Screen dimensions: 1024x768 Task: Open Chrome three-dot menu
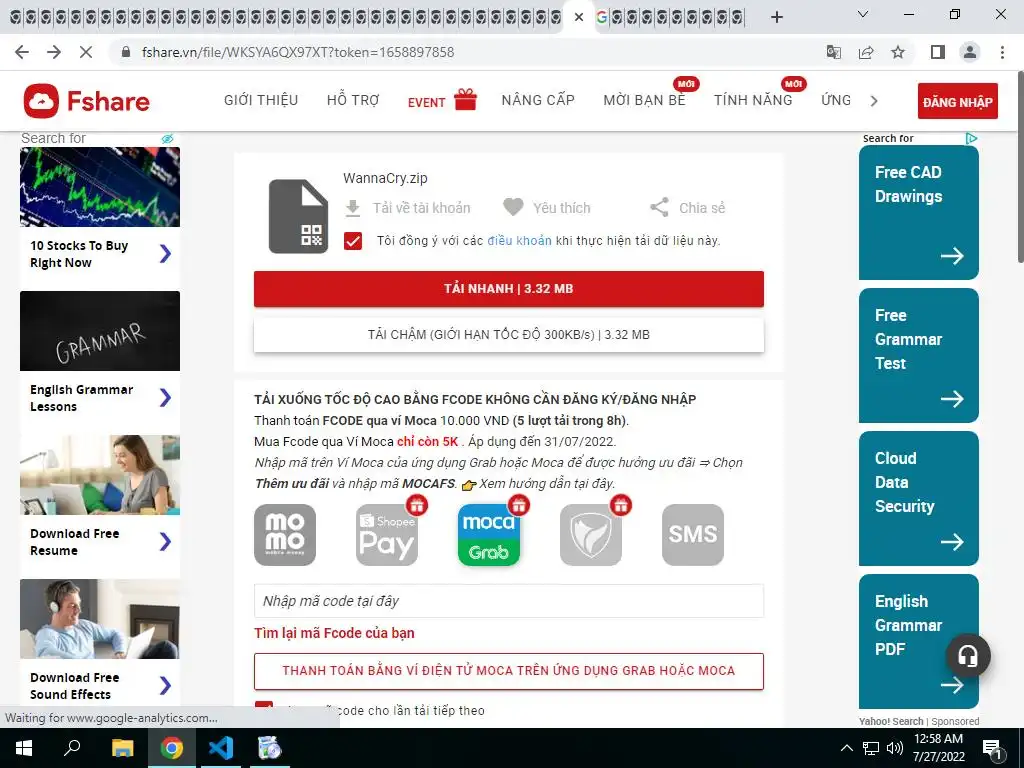(1002, 52)
